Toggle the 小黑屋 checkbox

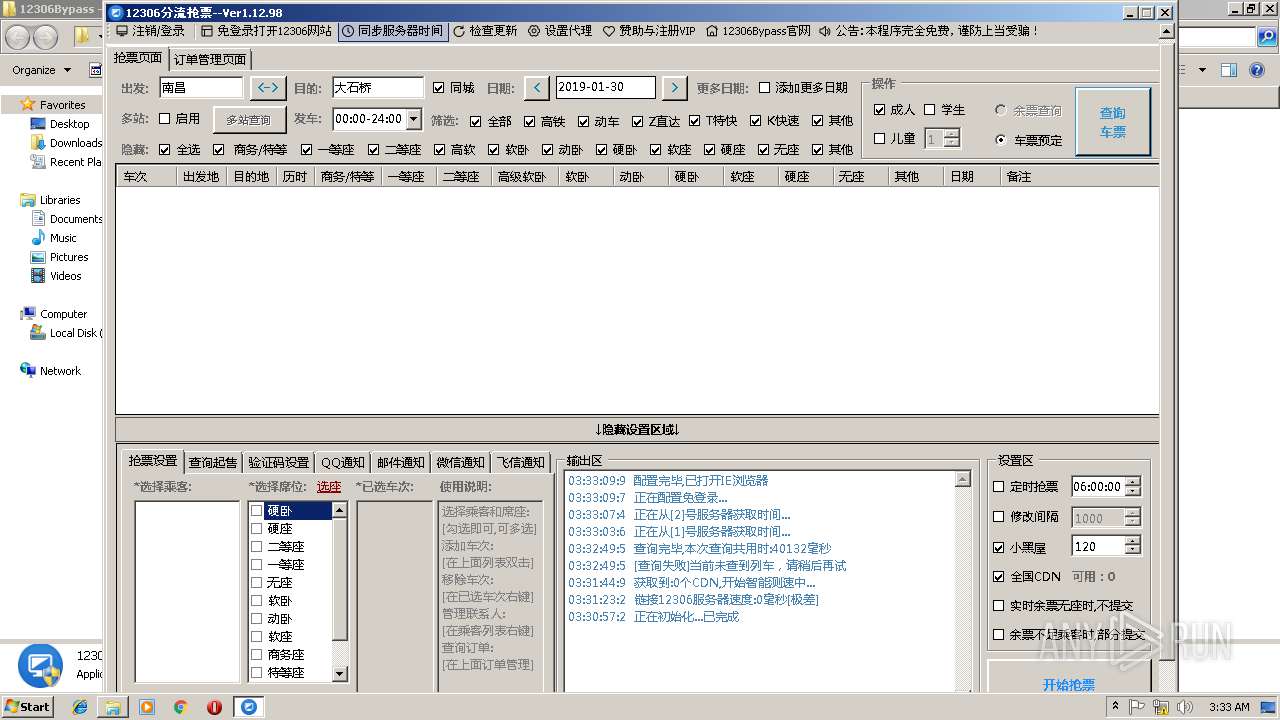tap(998, 548)
